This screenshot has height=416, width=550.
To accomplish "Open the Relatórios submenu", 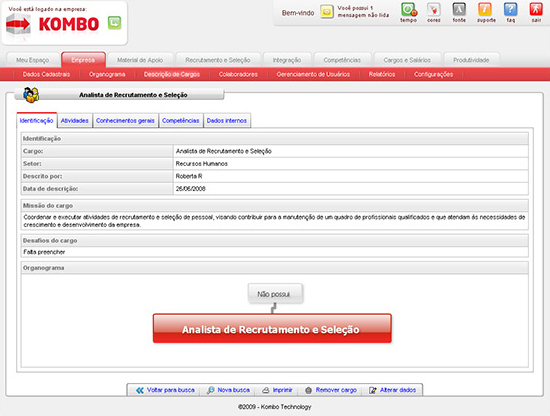I will pos(382,74).
